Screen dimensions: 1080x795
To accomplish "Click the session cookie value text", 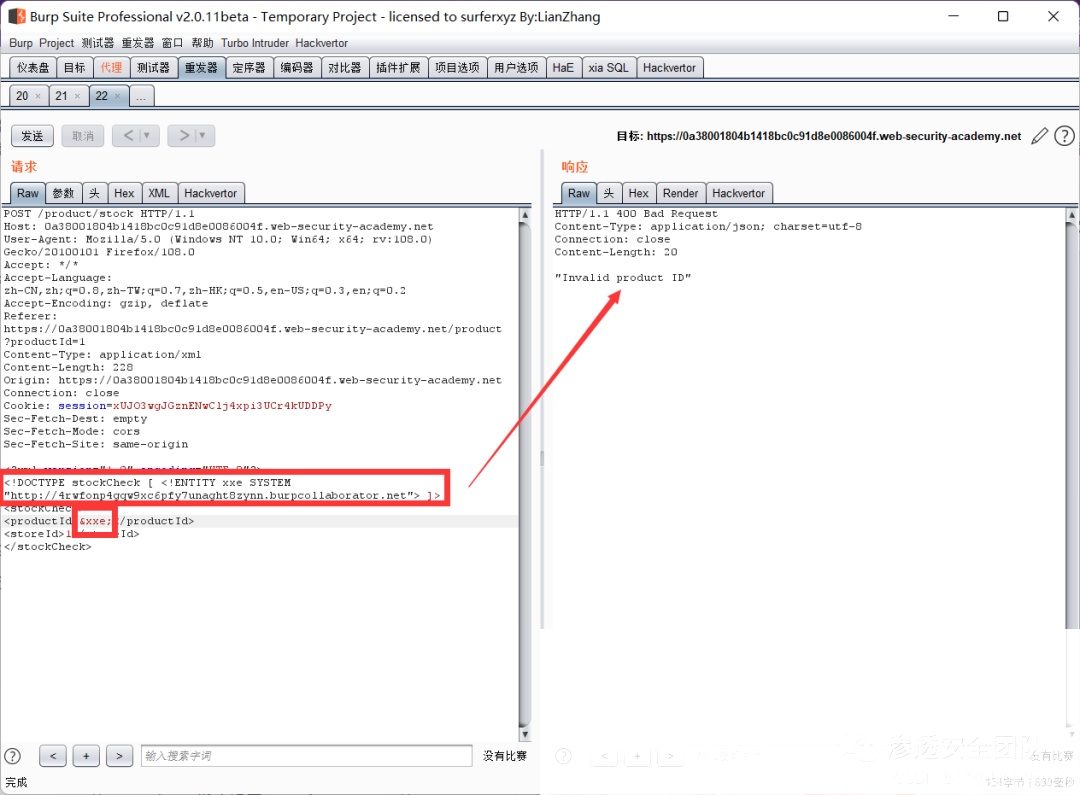I will pos(222,406).
